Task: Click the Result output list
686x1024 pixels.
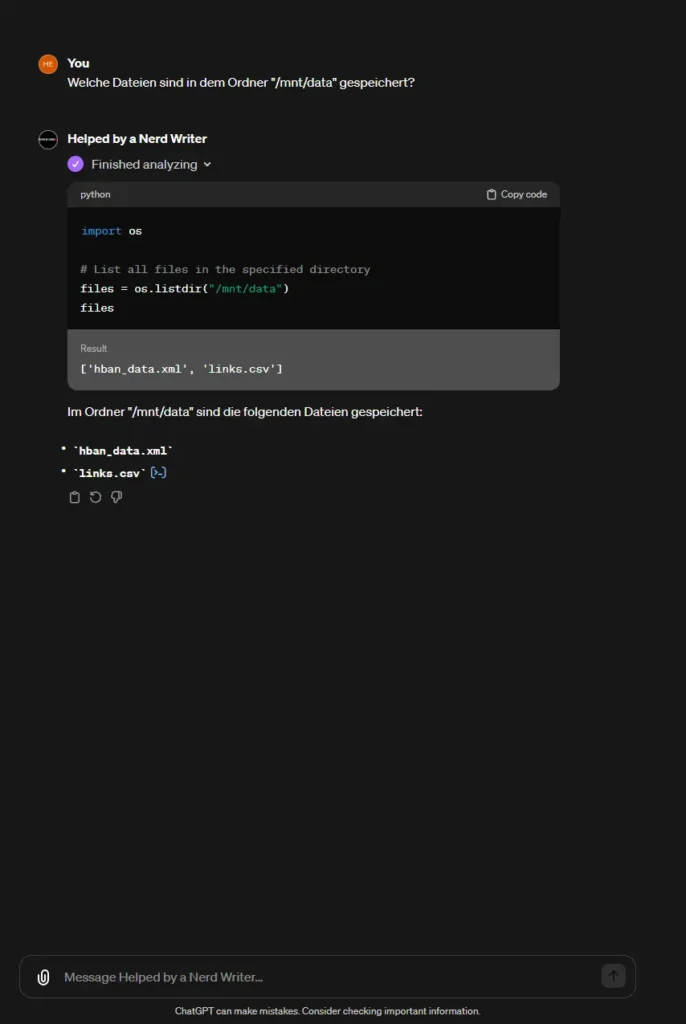Action: pos(182,369)
